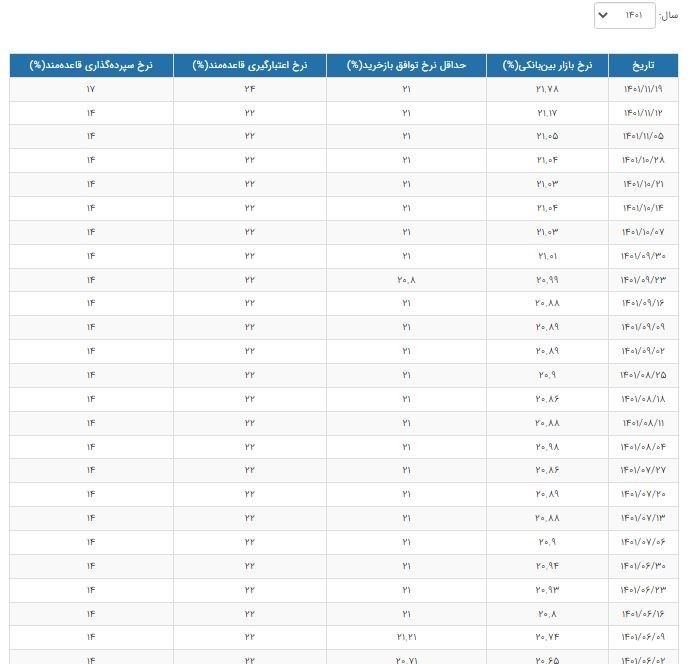Image resolution: width=695 pixels, height=664 pixels.
Task: Select the date cell 1401/08/25
Action: 643,374
